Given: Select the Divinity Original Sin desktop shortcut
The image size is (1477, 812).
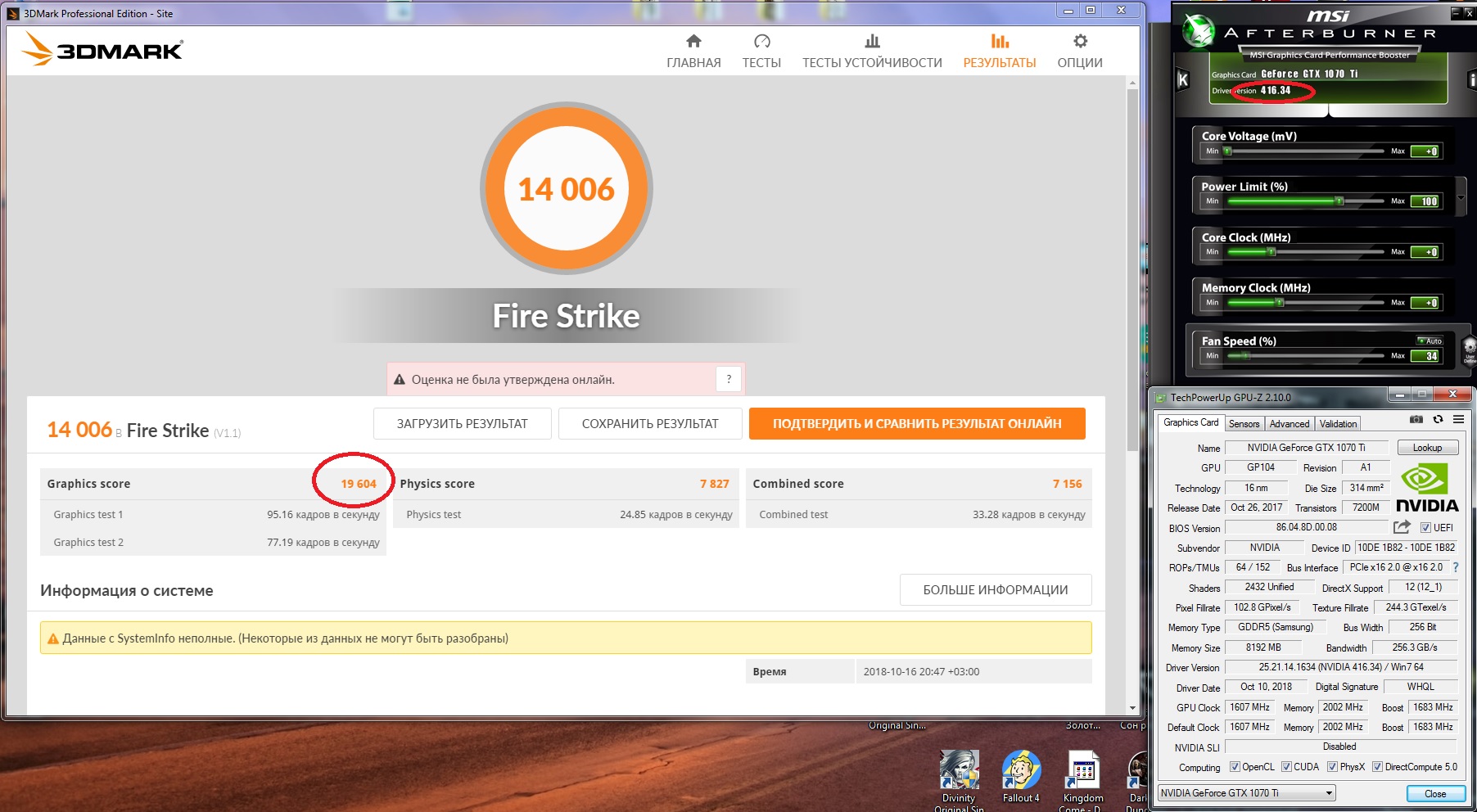Looking at the screenshot, I should click(959, 779).
